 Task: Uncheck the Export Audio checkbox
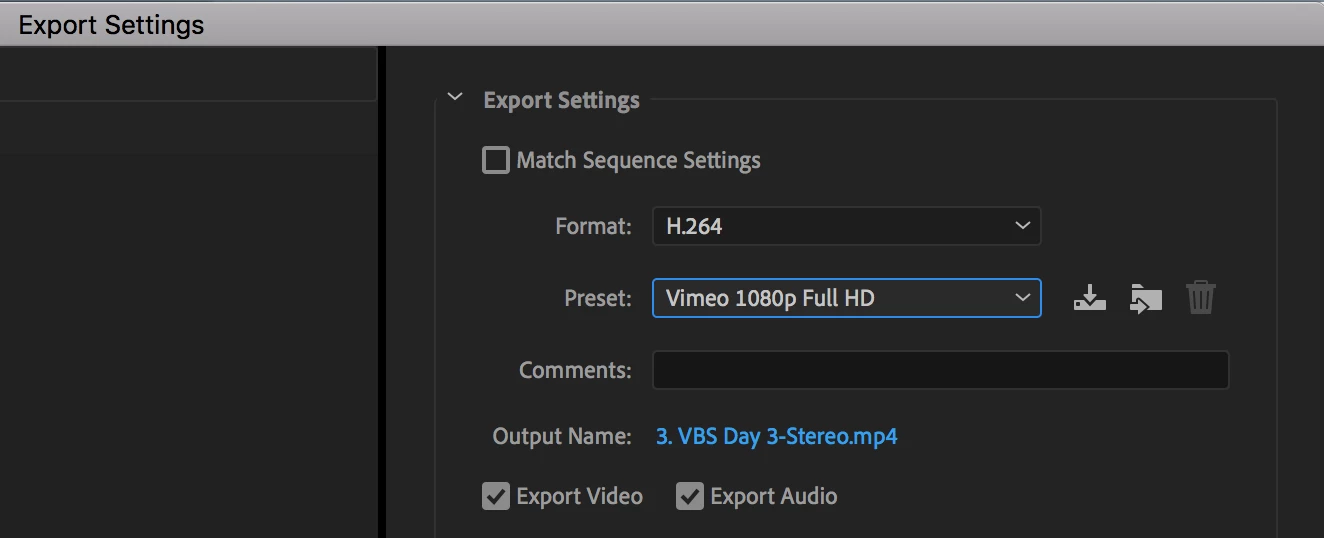[690, 496]
